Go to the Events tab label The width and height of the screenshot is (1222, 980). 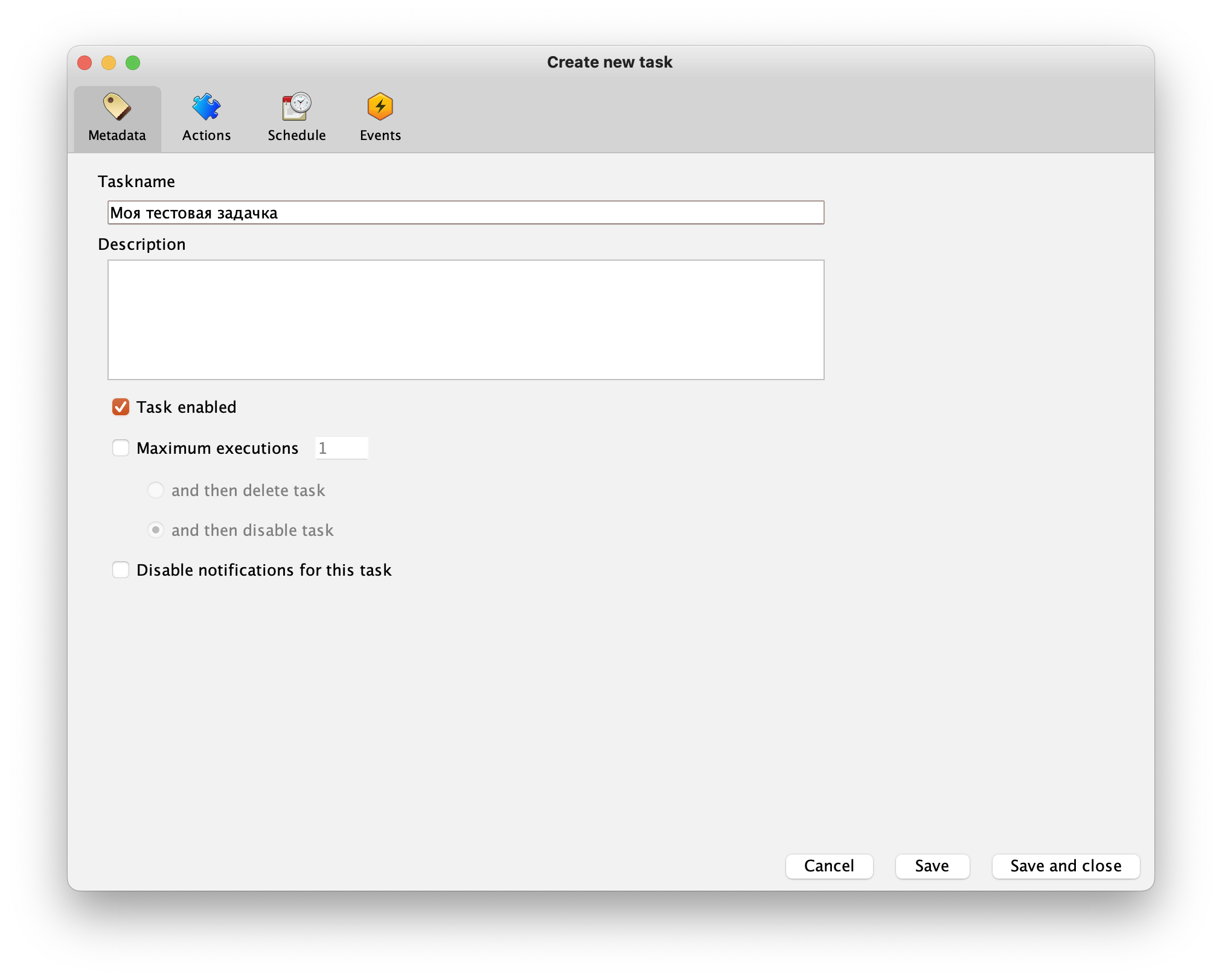point(380,135)
